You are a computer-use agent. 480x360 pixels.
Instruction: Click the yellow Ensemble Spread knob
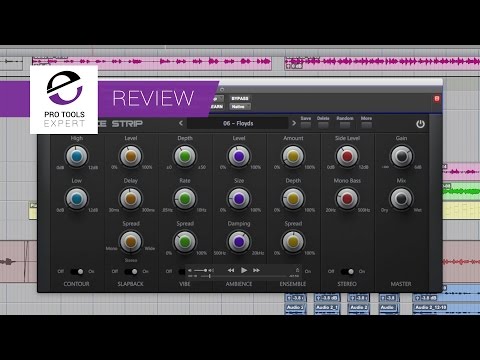pyautogui.click(x=293, y=242)
